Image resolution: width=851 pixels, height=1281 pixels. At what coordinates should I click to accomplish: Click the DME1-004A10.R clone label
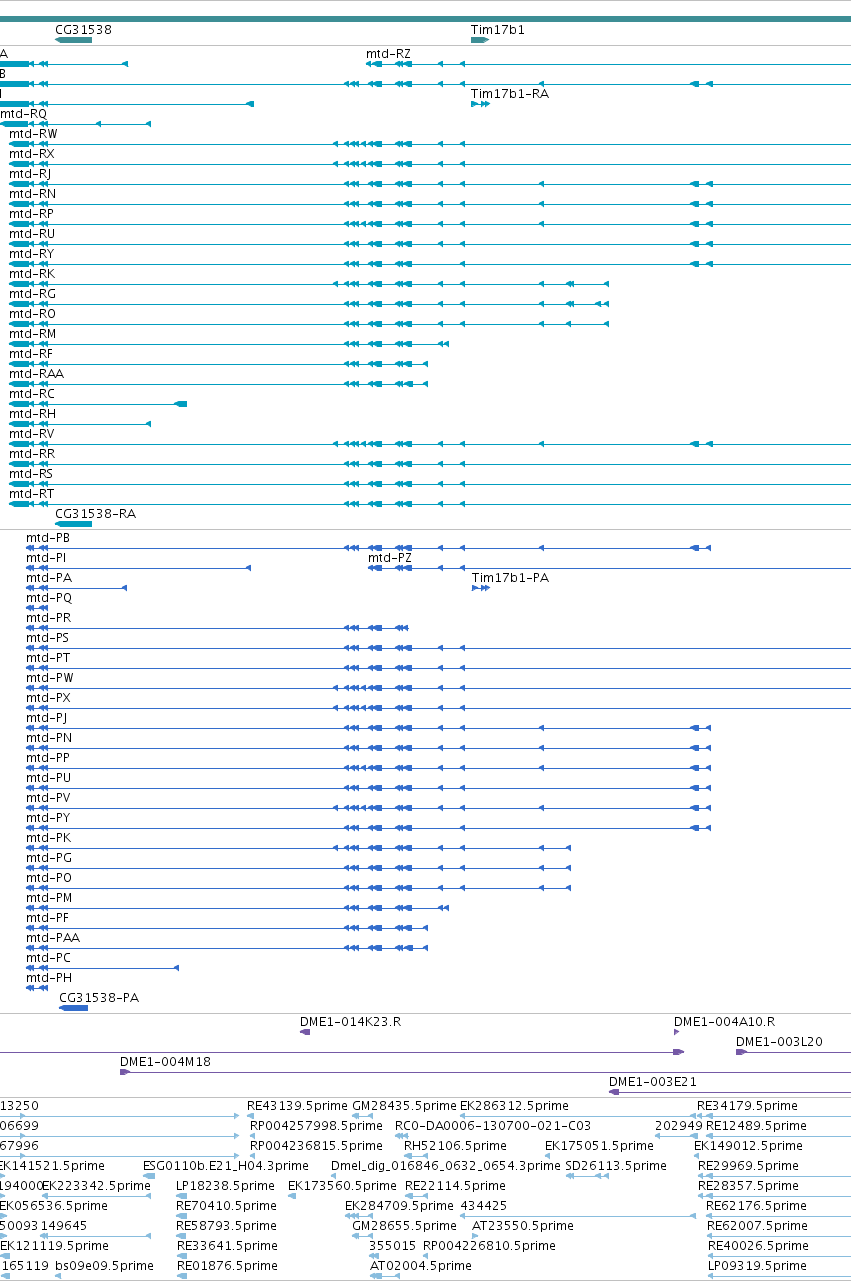(725, 1022)
